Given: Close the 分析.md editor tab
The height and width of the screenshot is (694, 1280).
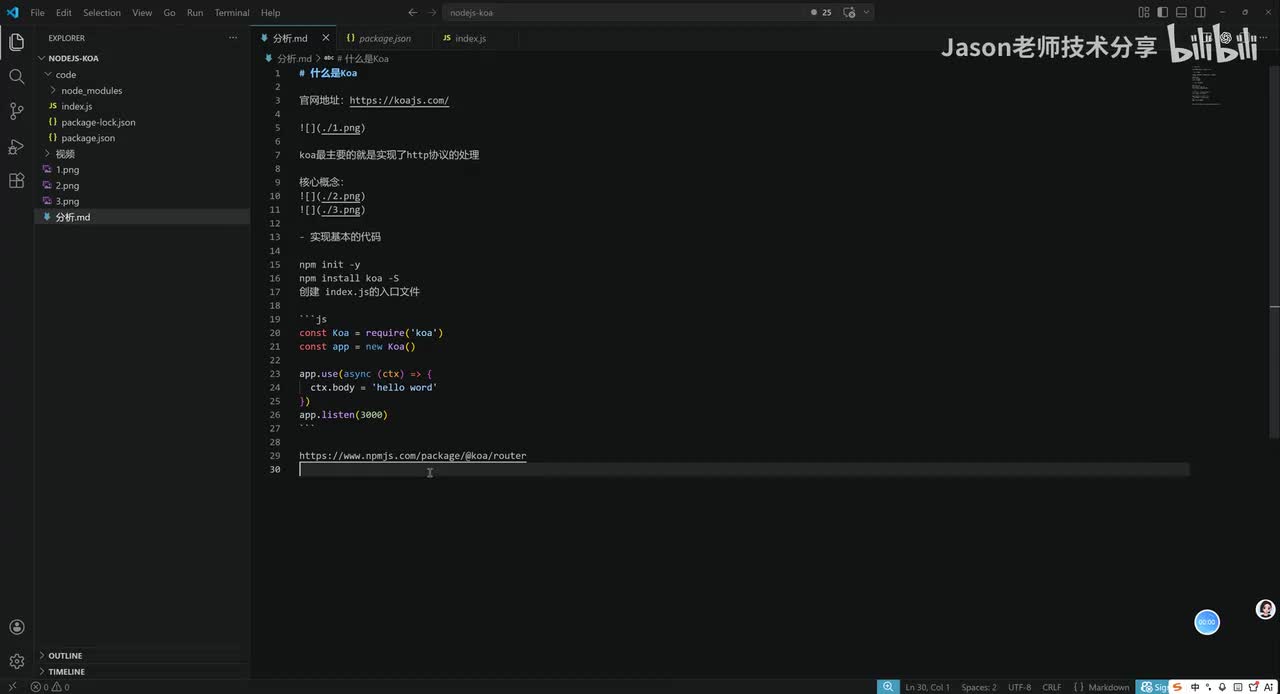Looking at the screenshot, I should 325,38.
